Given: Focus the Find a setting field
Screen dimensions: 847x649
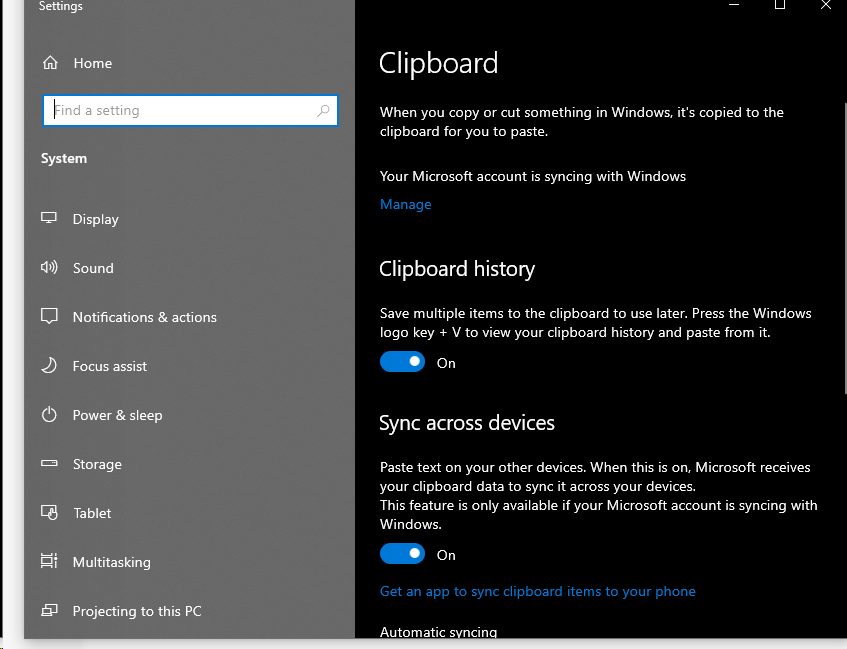Looking at the screenshot, I should pyautogui.click(x=190, y=111).
